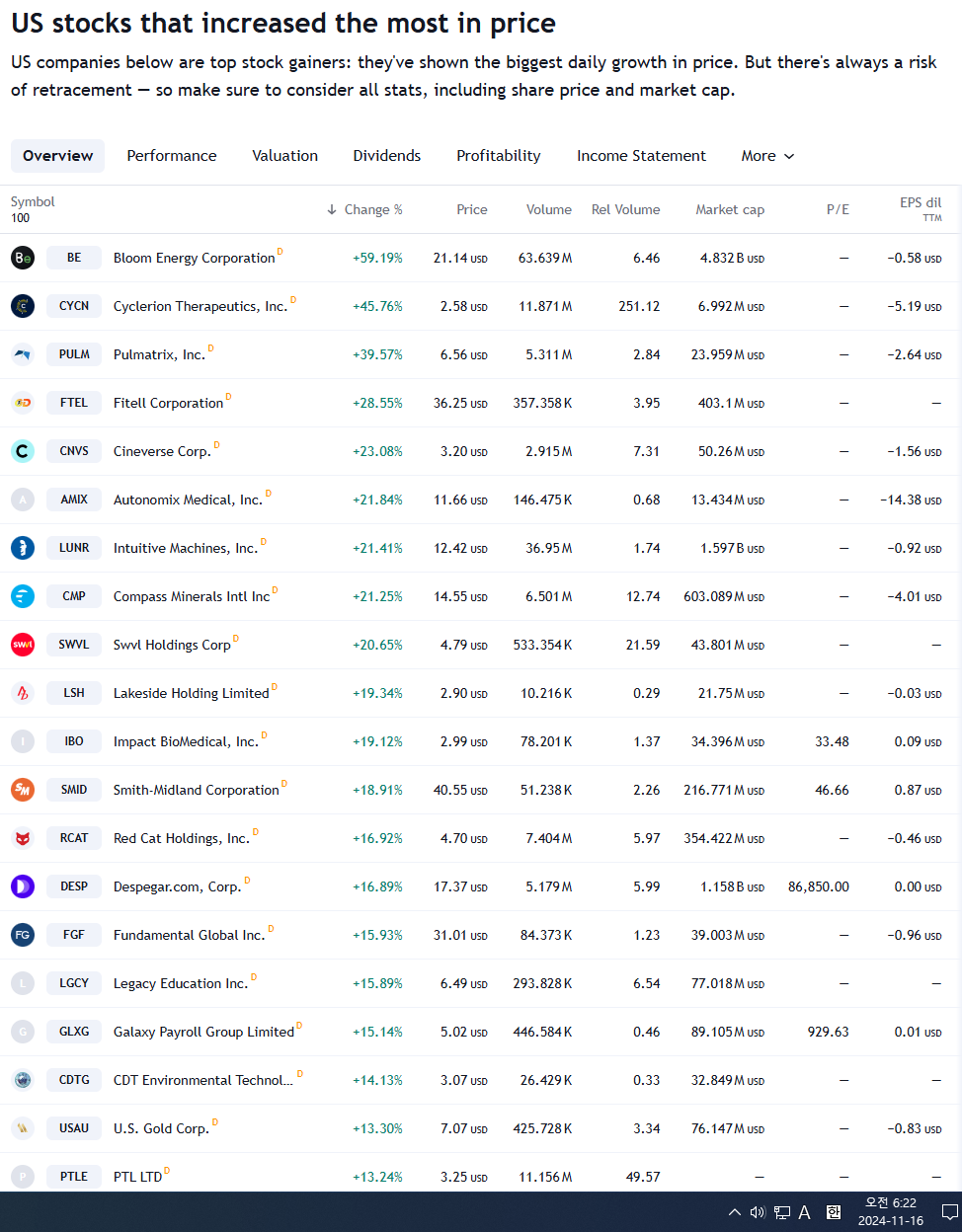Click the Cineverse Corp logo icon
The width and height of the screenshot is (962, 1232).
tap(23, 451)
